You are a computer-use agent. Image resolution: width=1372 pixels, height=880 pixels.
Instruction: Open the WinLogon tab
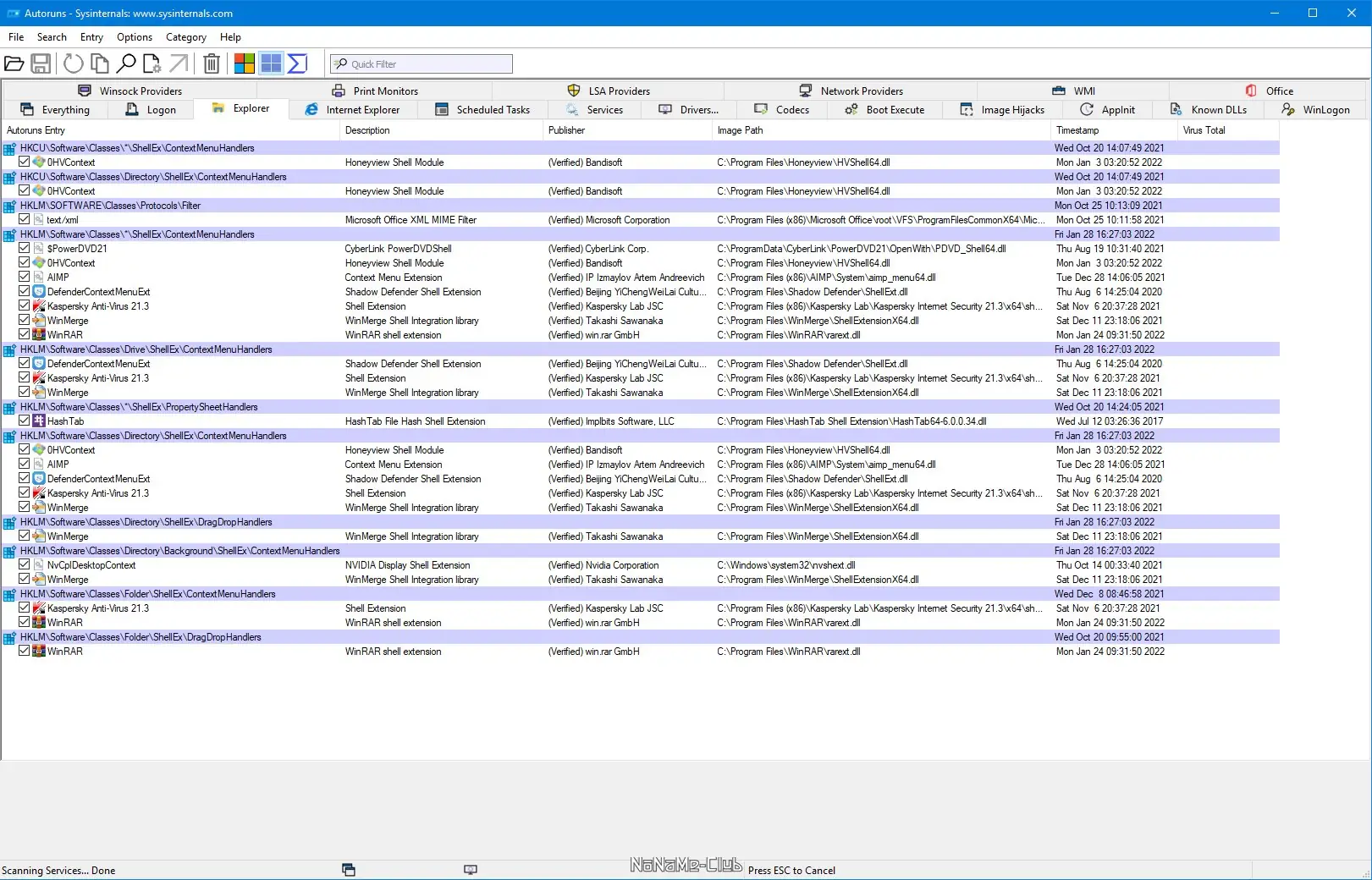point(1316,110)
